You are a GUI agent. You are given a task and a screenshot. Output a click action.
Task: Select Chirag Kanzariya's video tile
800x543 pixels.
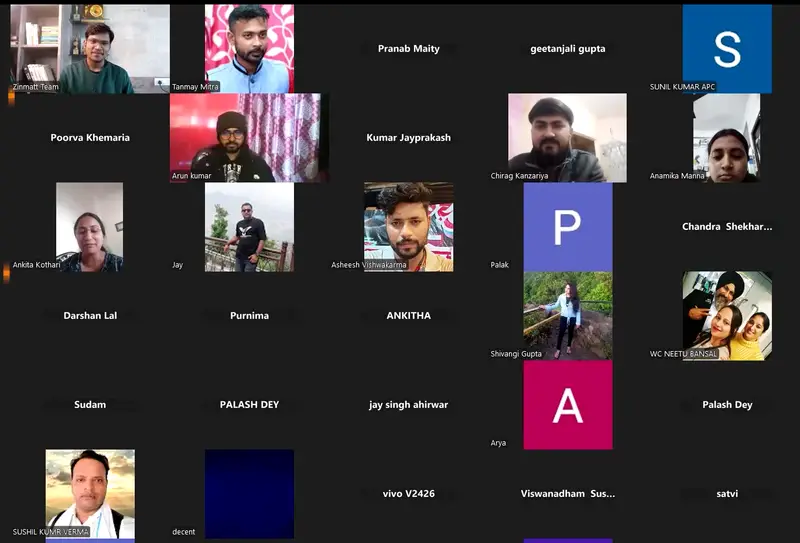[567, 137]
